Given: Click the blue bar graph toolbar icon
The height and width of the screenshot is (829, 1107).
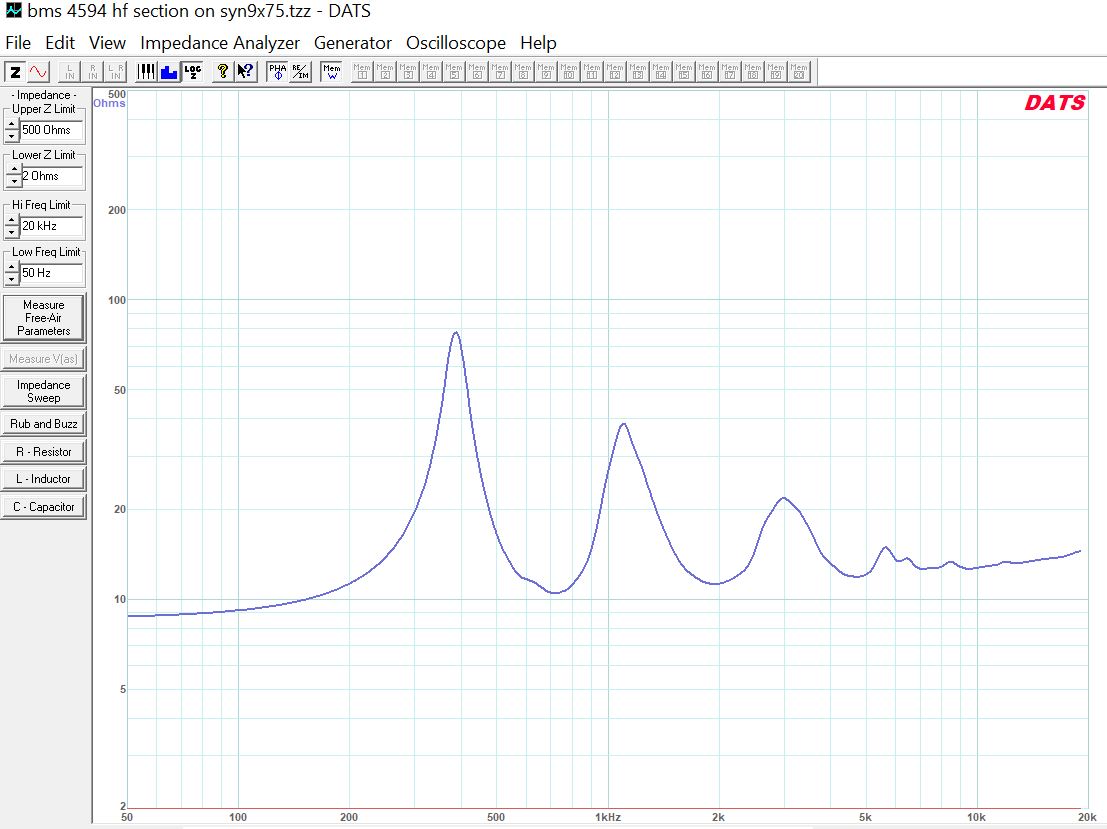Looking at the screenshot, I should pyautogui.click(x=169, y=72).
